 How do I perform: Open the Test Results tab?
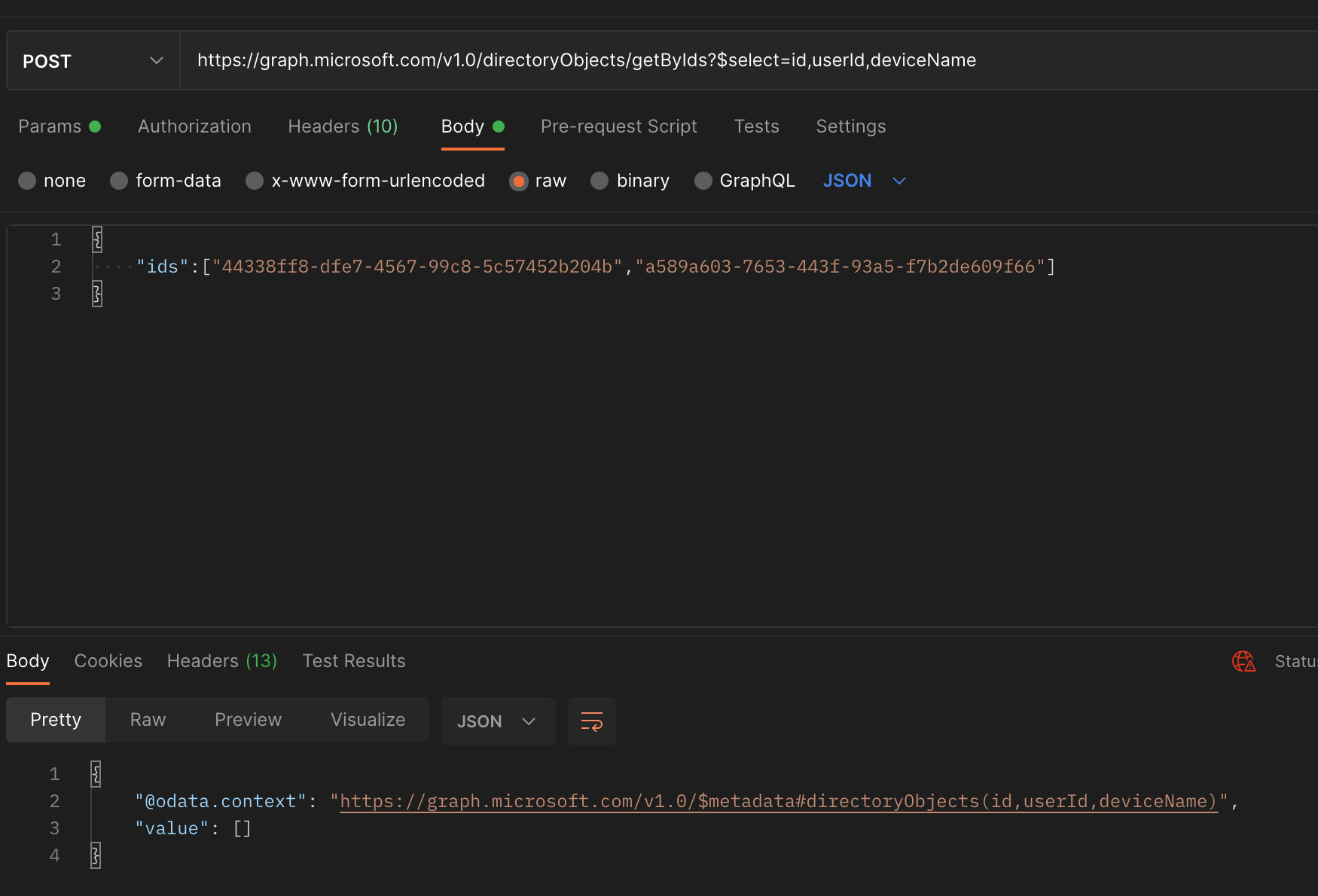pos(354,661)
